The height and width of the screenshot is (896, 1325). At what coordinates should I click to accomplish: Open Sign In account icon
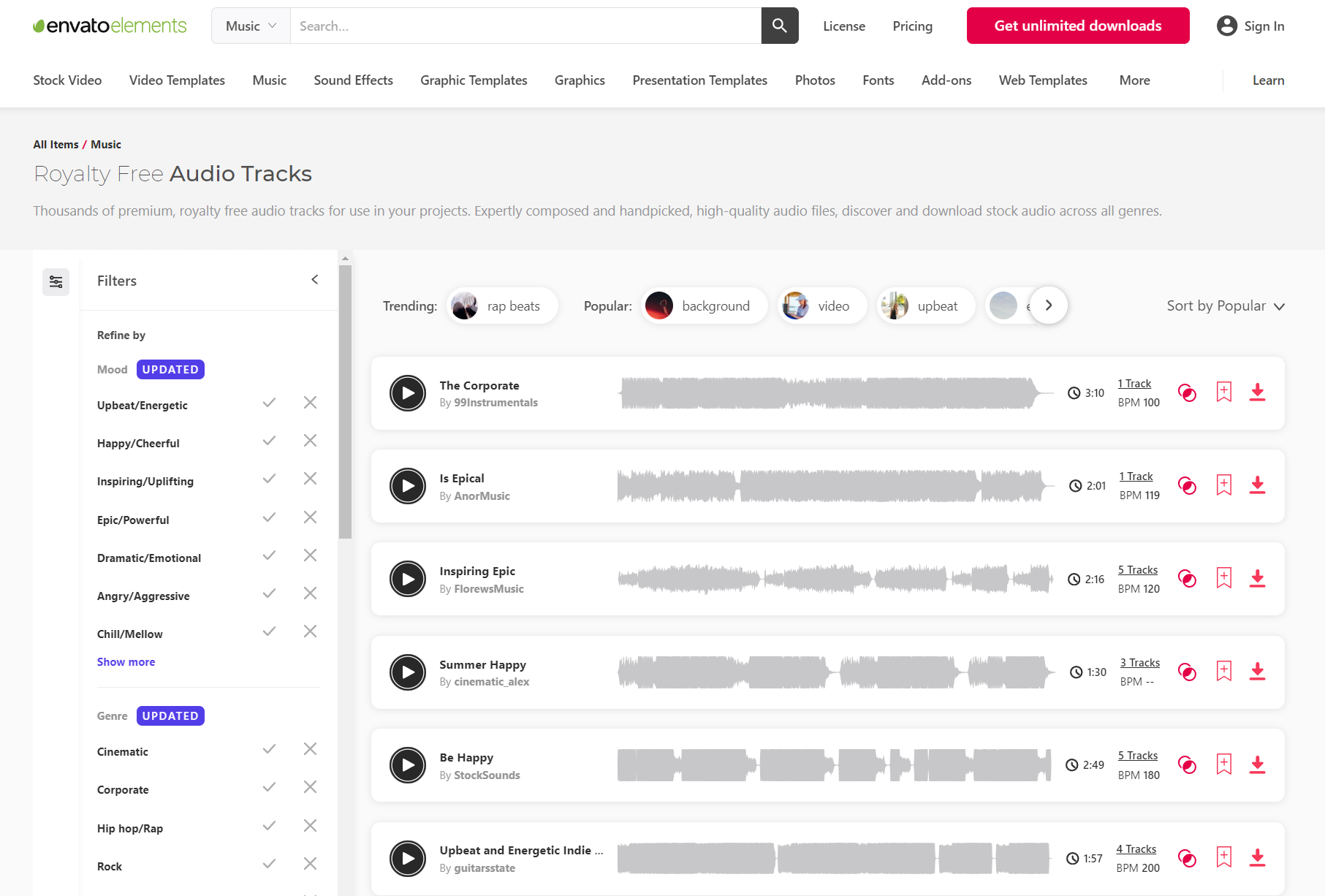pyautogui.click(x=1226, y=26)
